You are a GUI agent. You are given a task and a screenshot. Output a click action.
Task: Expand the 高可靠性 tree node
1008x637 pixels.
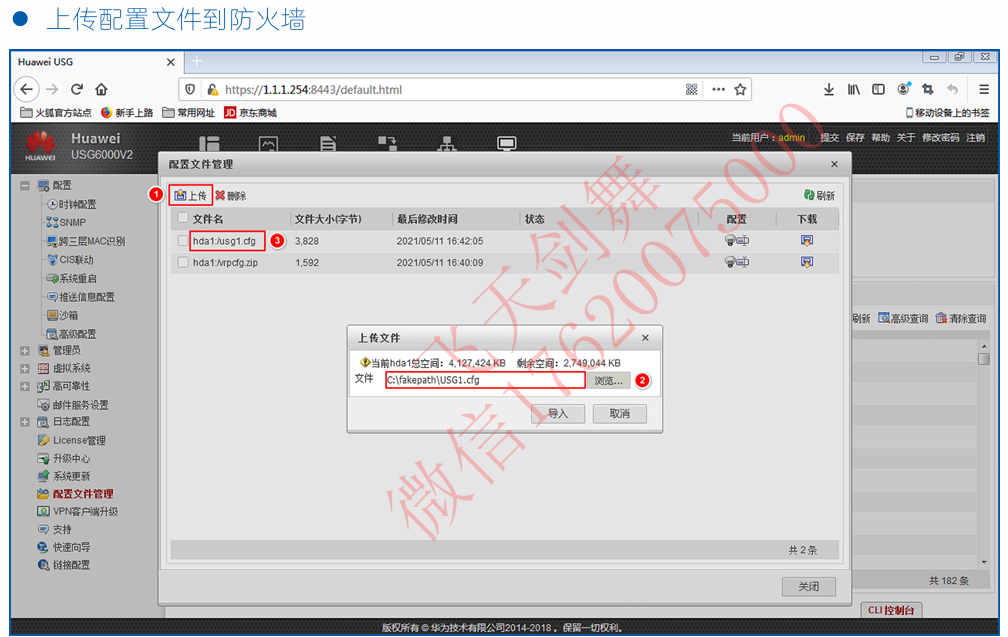click(24, 386)
